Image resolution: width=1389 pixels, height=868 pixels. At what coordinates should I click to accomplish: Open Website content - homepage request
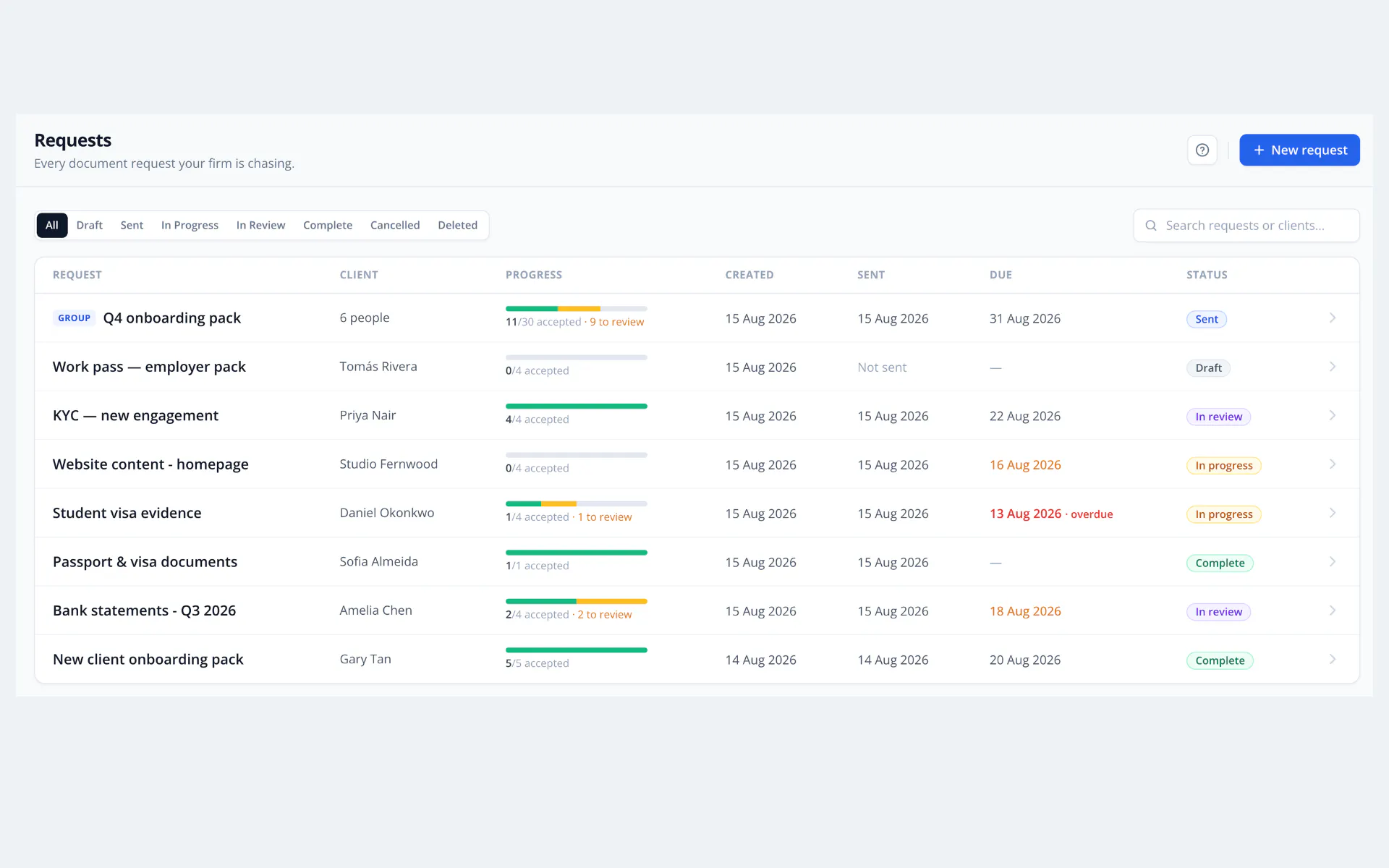150,464
